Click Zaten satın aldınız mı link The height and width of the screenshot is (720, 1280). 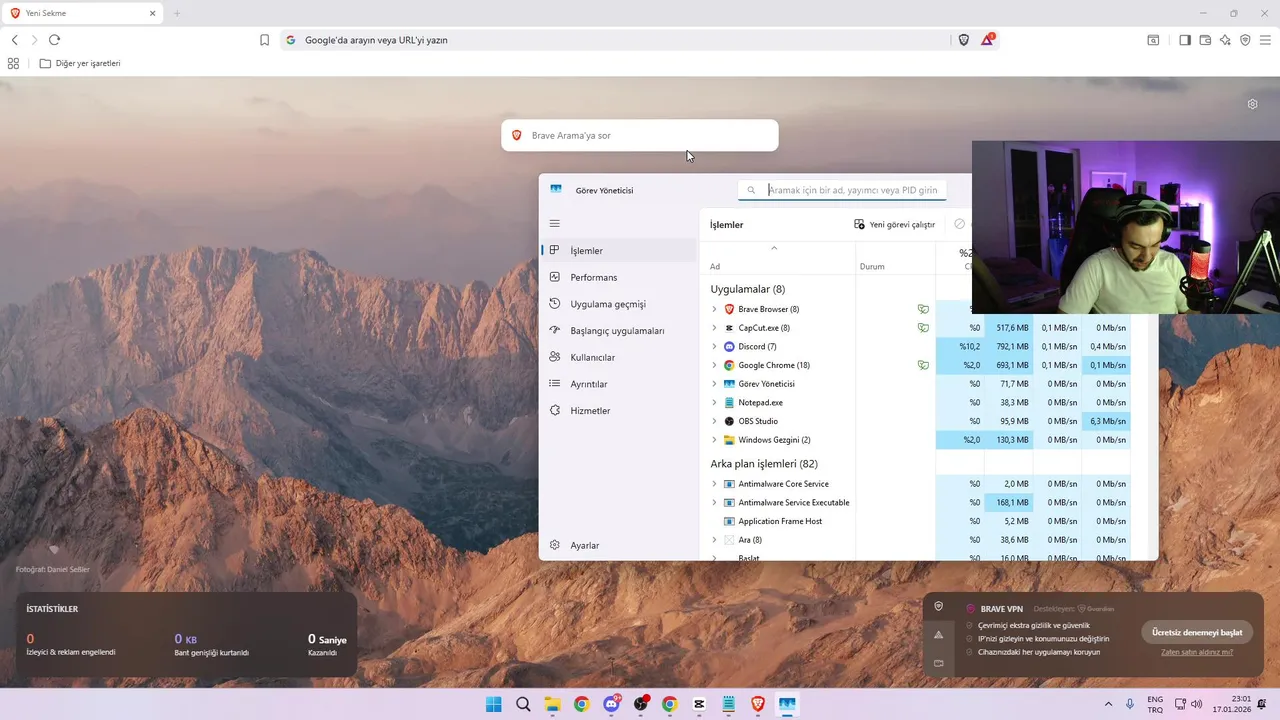pos(1197,652)
